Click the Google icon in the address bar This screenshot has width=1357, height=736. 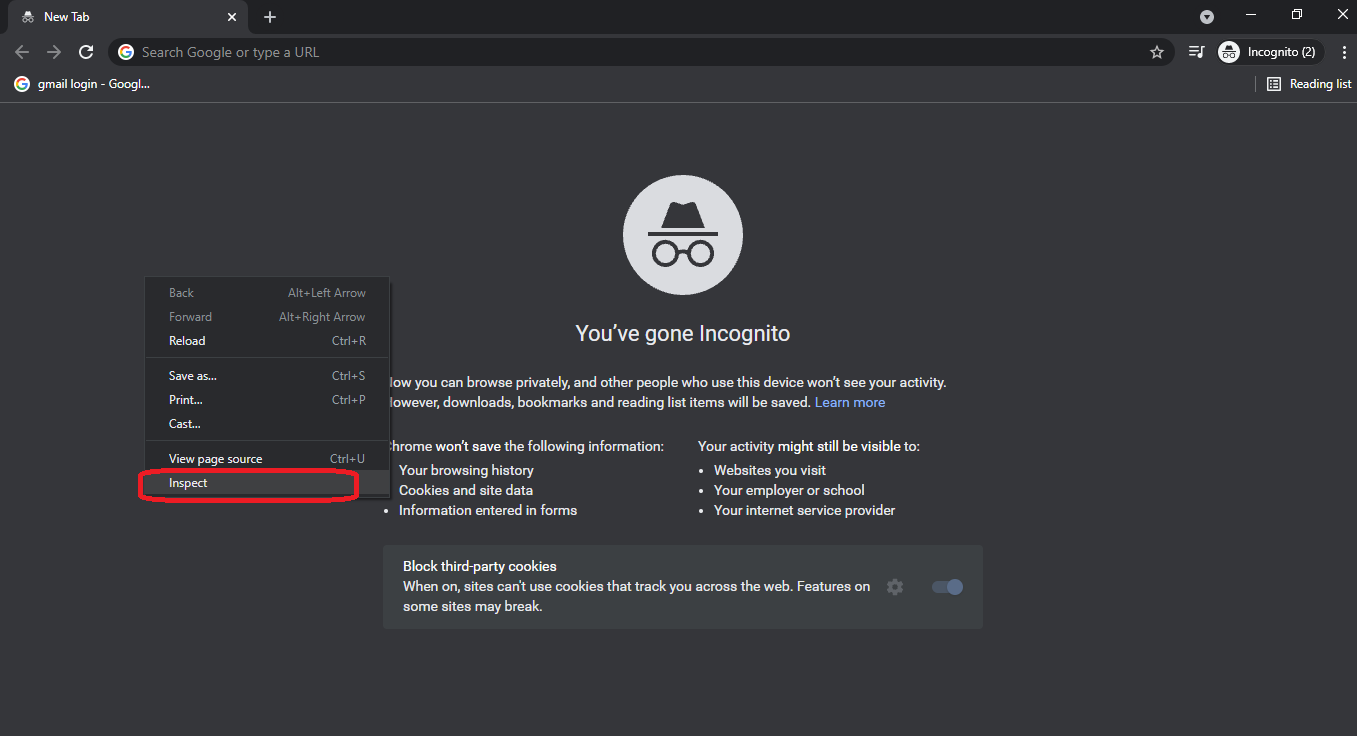[126, 52]
